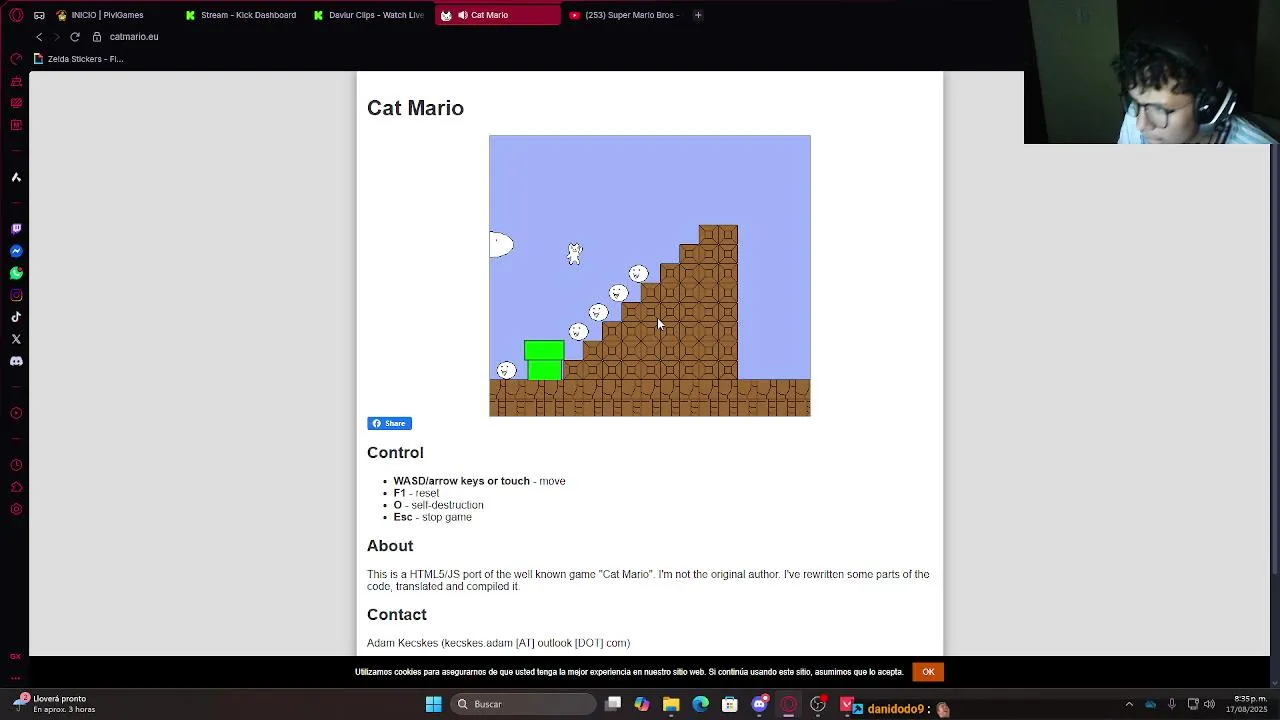Click the 'O - self-destruction' line
Image resolution: width=1280 pixels, height=720 pixels.
pos(438,505)
